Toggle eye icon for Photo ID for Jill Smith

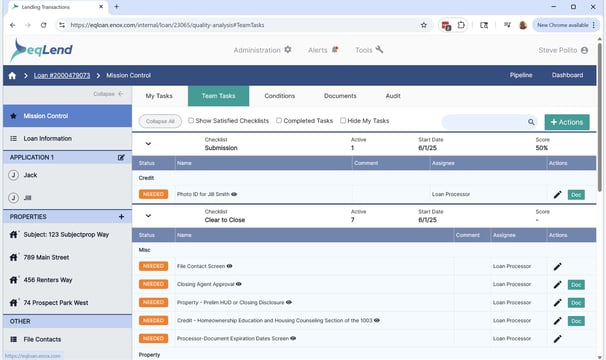click(234, 194)
